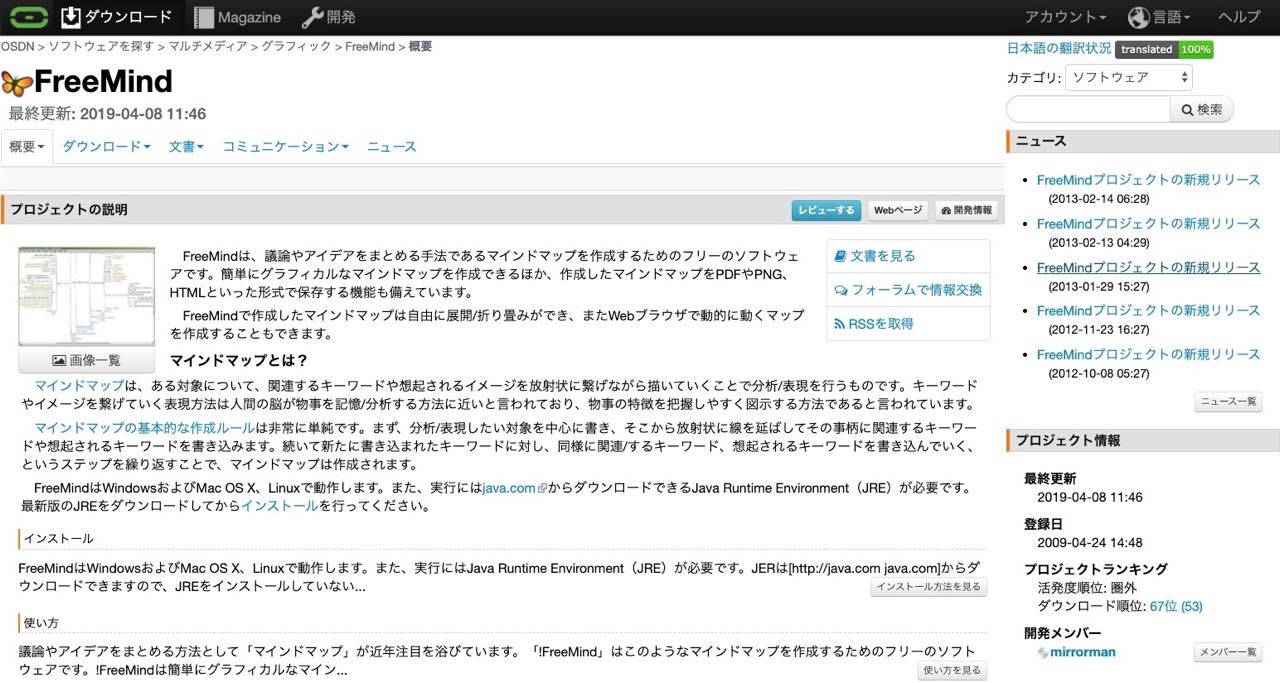Click the マインドマップ link in description

79,386
